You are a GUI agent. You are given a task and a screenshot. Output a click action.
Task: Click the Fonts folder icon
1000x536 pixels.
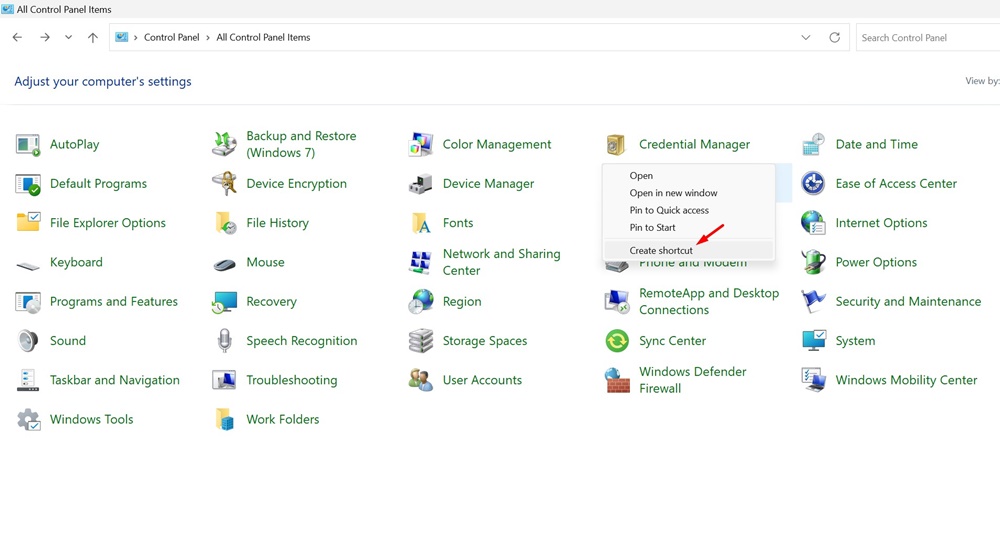pyautogui.click(x=421, y=223)
